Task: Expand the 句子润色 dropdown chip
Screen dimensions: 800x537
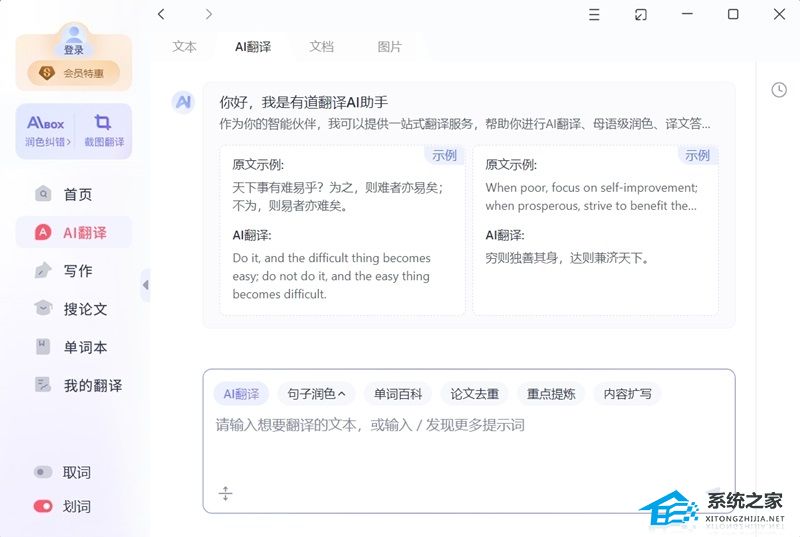Action: (316, 394)
